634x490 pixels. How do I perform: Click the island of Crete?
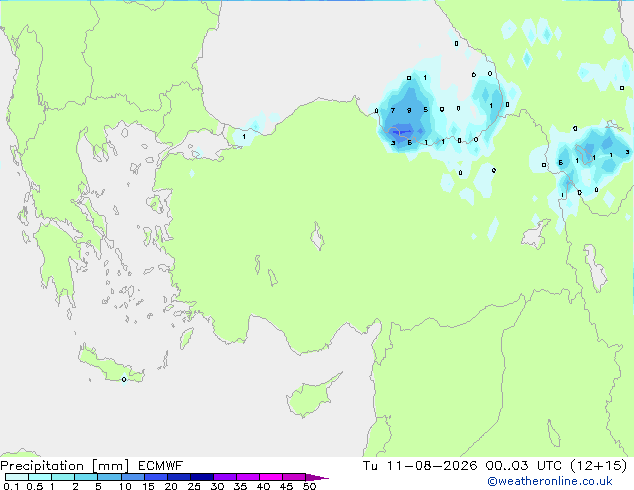tap(111, 365)
